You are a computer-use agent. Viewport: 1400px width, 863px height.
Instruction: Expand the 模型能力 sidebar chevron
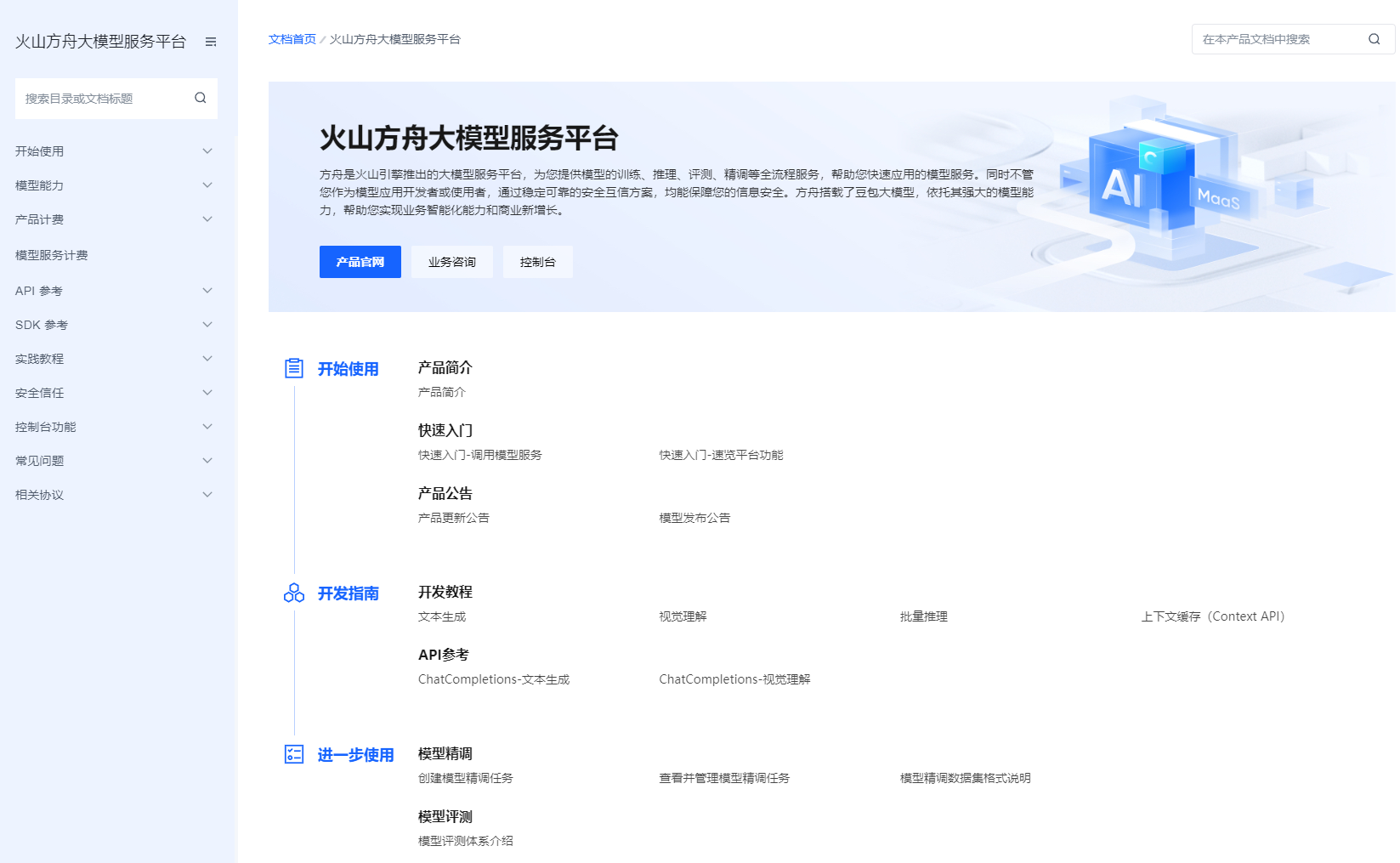click(x=207, y=185)
